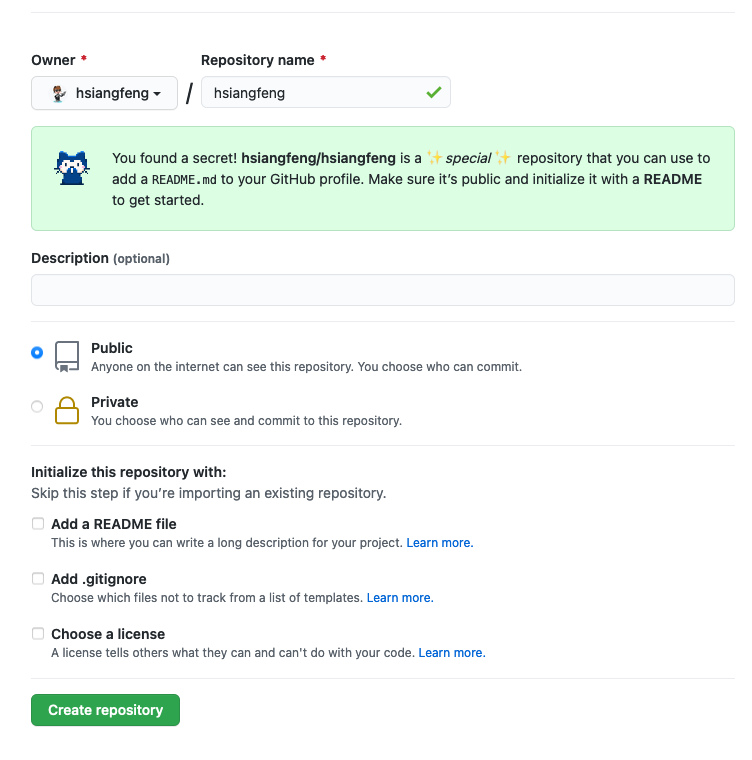
Task: Tick the Choose a license checkbox
Action: [38, 633]
